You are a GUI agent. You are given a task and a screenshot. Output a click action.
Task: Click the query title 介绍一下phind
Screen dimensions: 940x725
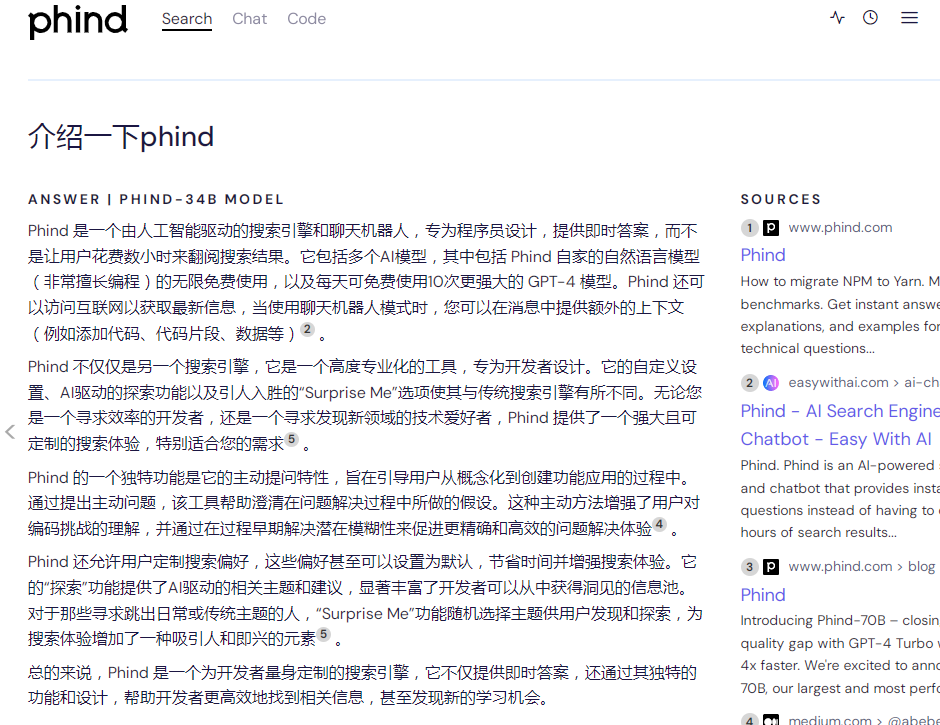[120, 137]
